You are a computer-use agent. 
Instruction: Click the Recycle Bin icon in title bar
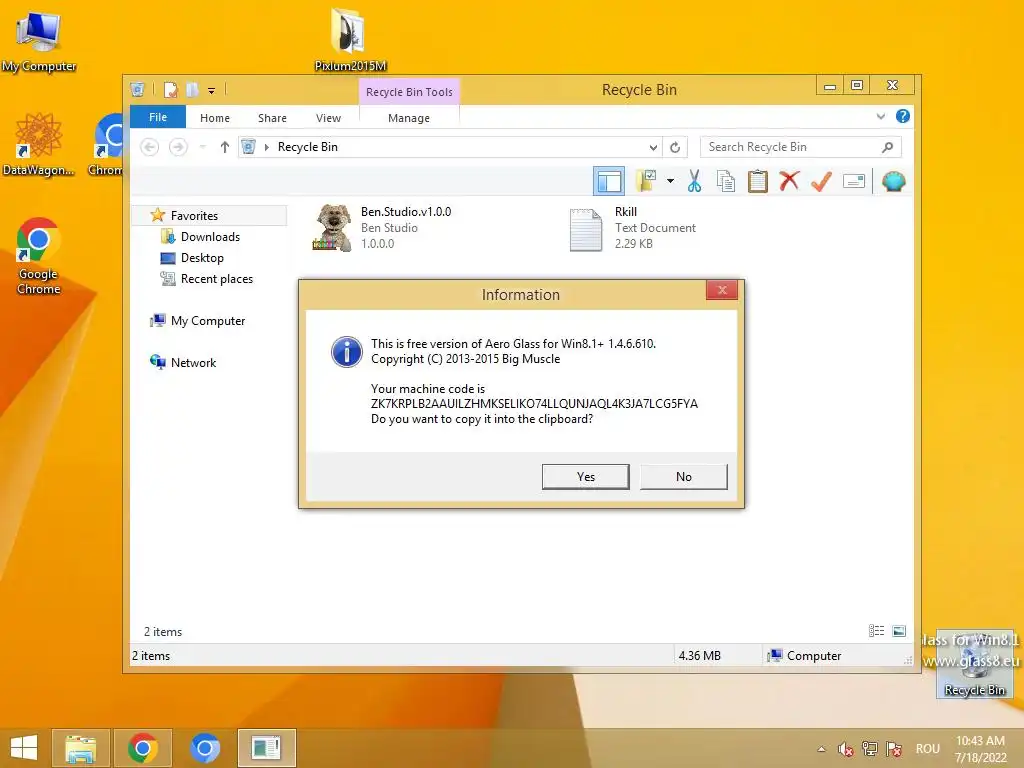tap(137, 90)
